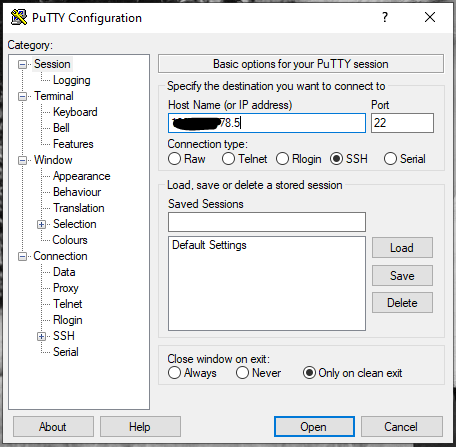Open the Behaviour settings category
Viewport: 456px width, 447px height.
pyautogui.click(x=77, y=192)
